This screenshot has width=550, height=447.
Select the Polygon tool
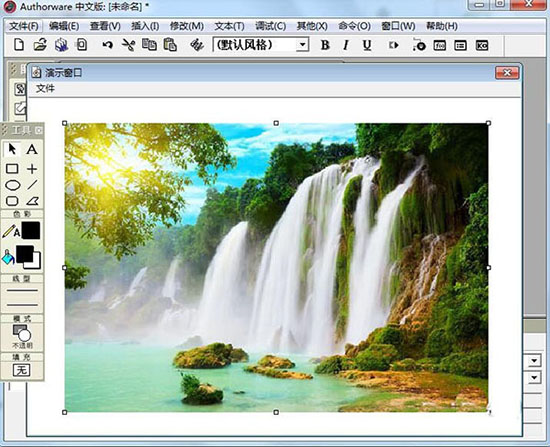[x=32, y=201]
